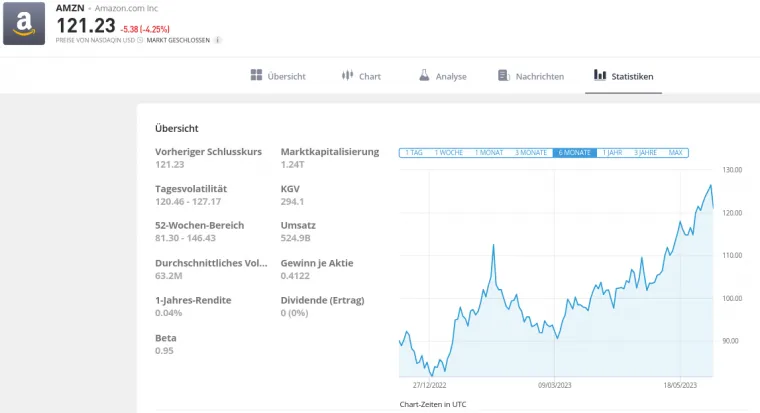Set chart range to 1 WOCHE
760x413 pixels.
[448, 153]
